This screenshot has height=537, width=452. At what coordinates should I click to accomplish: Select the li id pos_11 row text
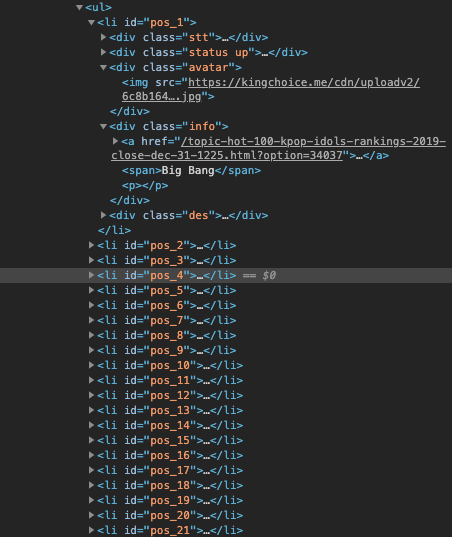pos(170,380)
